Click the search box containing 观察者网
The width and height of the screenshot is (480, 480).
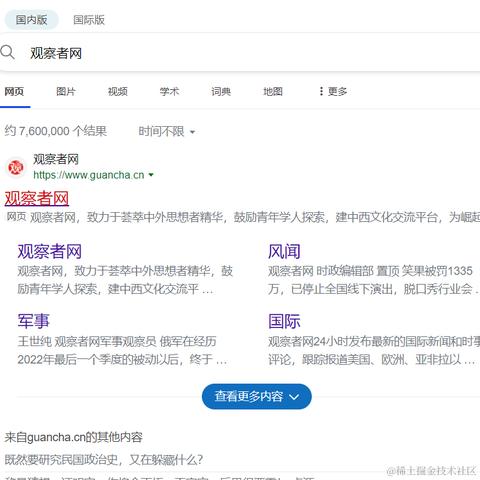coord(240,53)
